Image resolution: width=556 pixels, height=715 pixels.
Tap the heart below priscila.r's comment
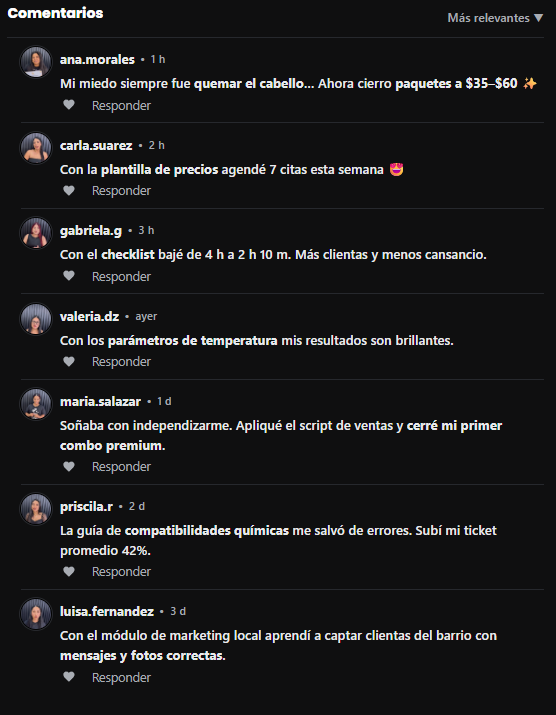coord(69,571)
